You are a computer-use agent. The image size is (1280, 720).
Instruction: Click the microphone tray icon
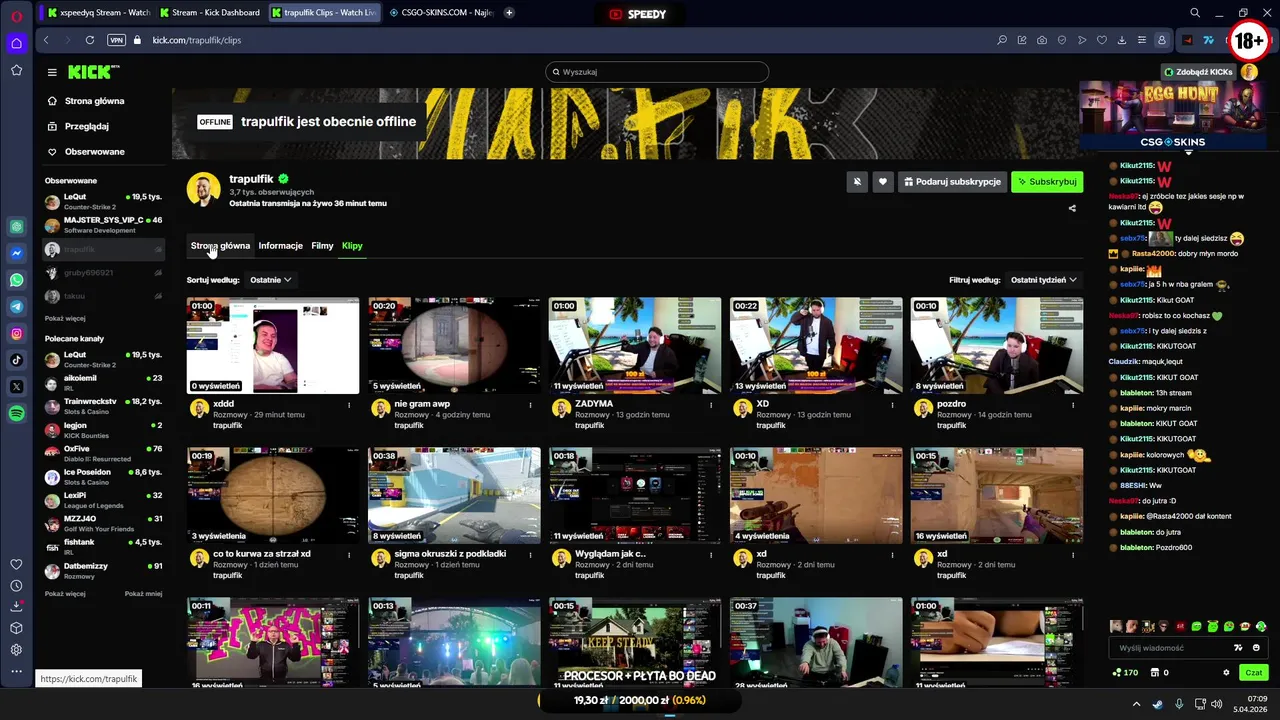(1179, 704)
